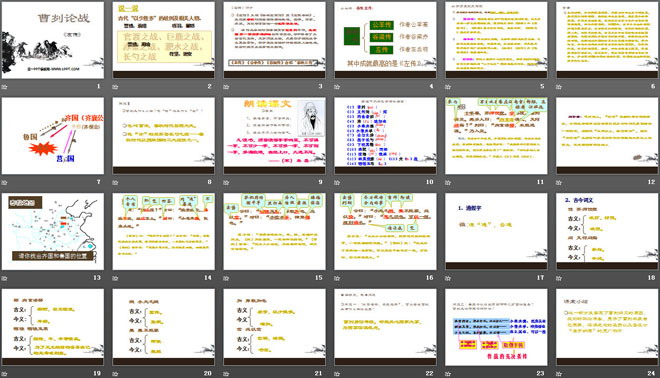Select slide 14 annotated text thumbnail
Viewport: 660px width, 378px height.
(163, 232)
